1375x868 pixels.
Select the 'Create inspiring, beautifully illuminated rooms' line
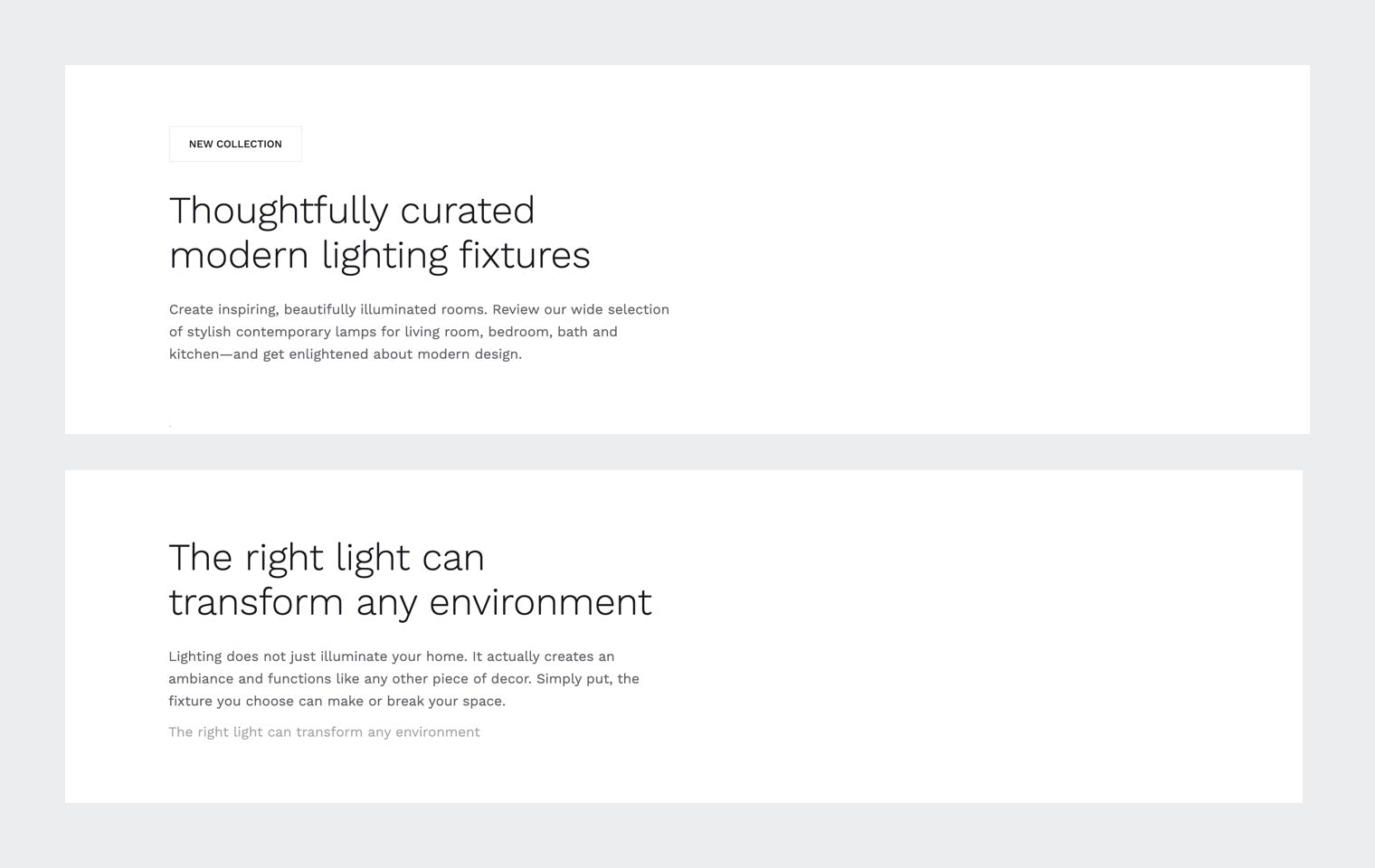[419, 309]
